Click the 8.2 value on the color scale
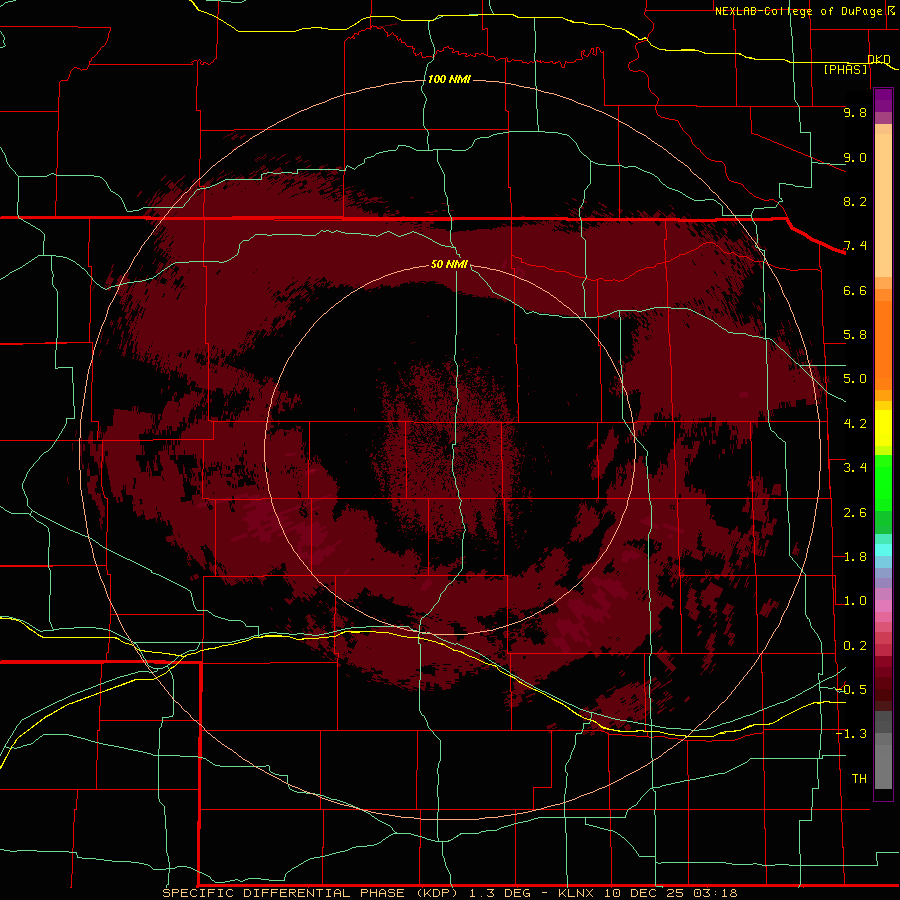 855,201
